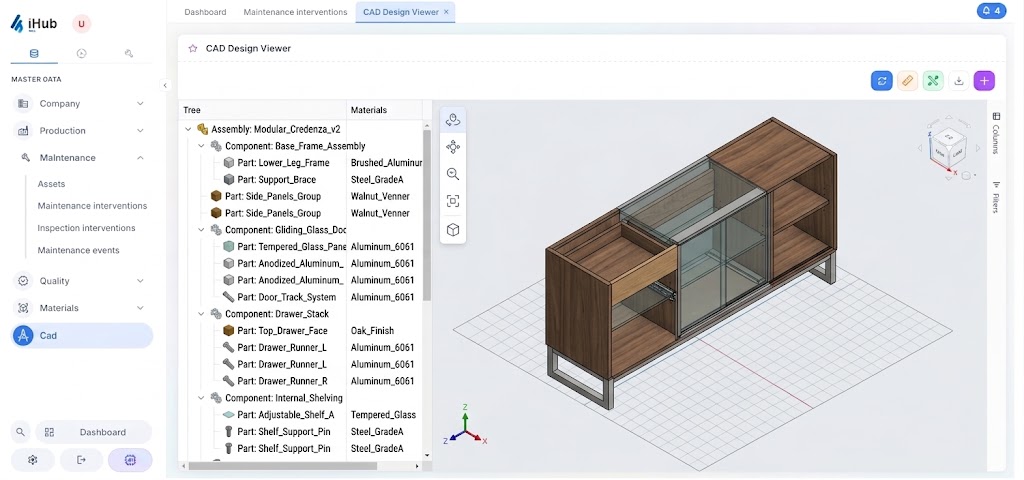Click the Oak_Finish material cell
Viewport: 1024px width, 480px height.
click(384, 330)
